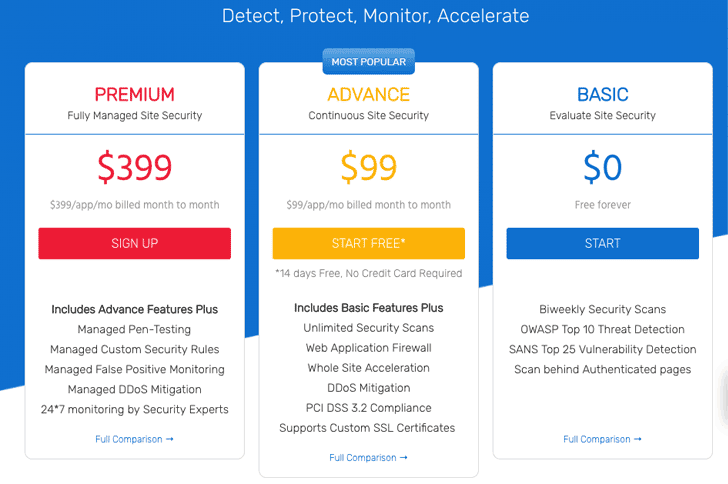The image size is (728, 484).
Task: Click Managed Pen-Testing feature text
Action: pos(134,329)
